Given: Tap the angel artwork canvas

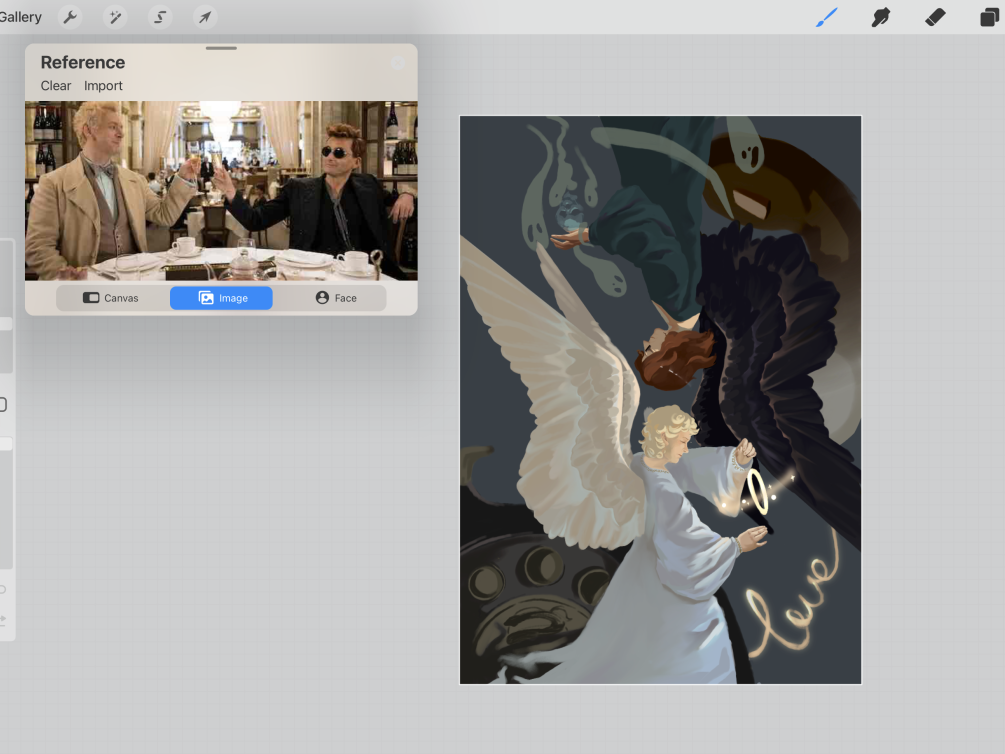Looking at the screenshot, I should pyautogui.click(x=661, y=399).
